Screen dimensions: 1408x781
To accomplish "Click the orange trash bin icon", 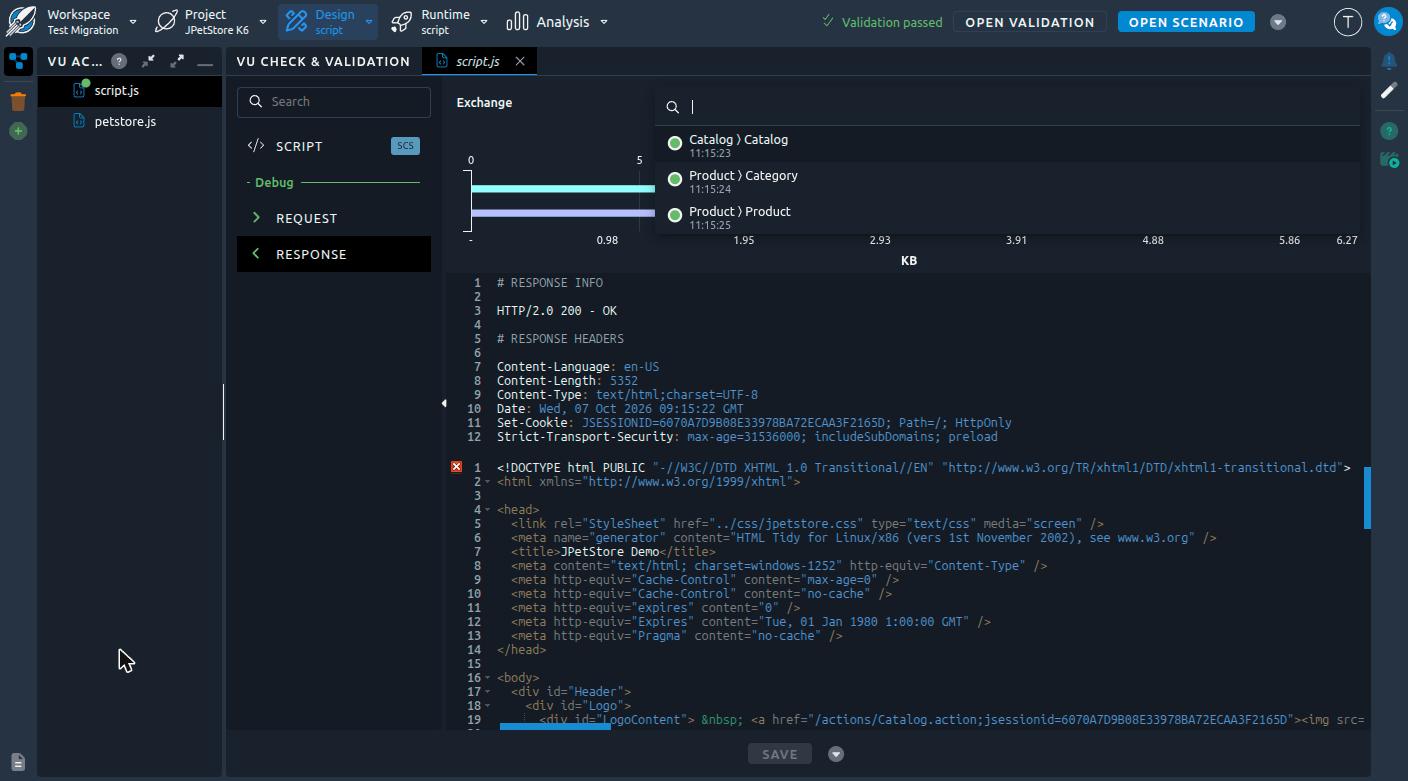I will tap(18, 101).
